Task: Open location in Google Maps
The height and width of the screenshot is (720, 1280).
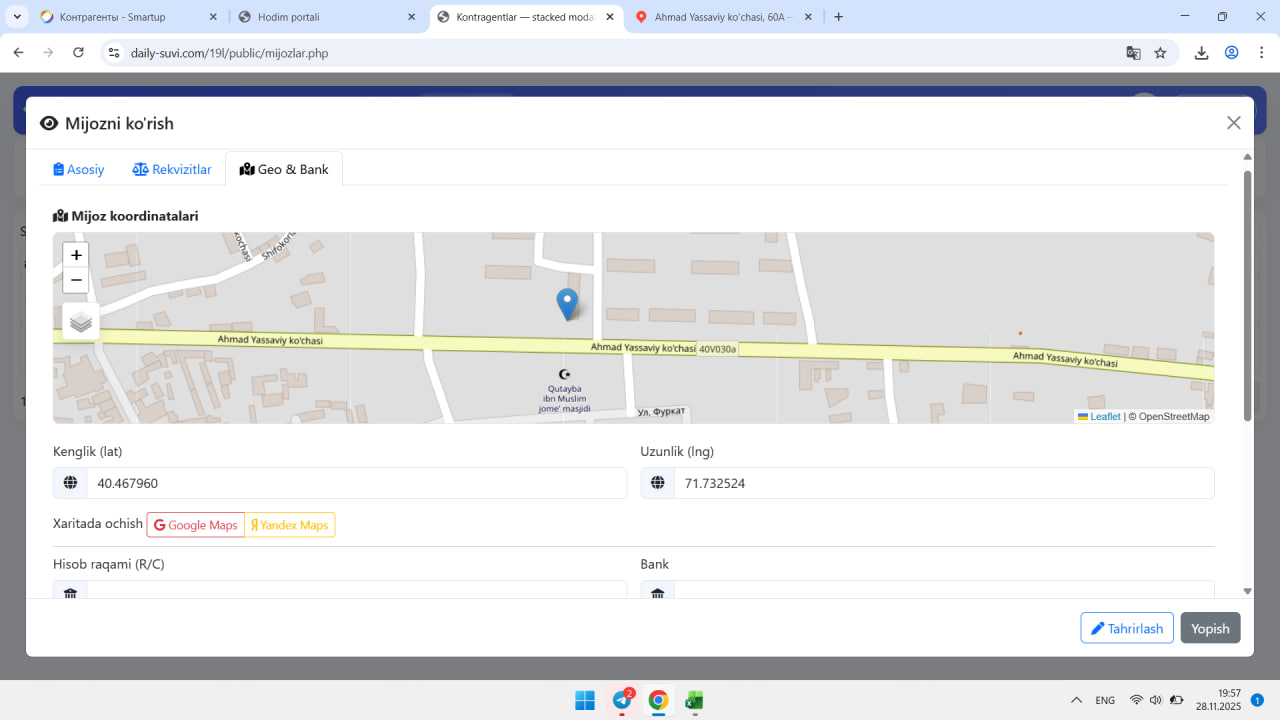Action: coord(196,525)
